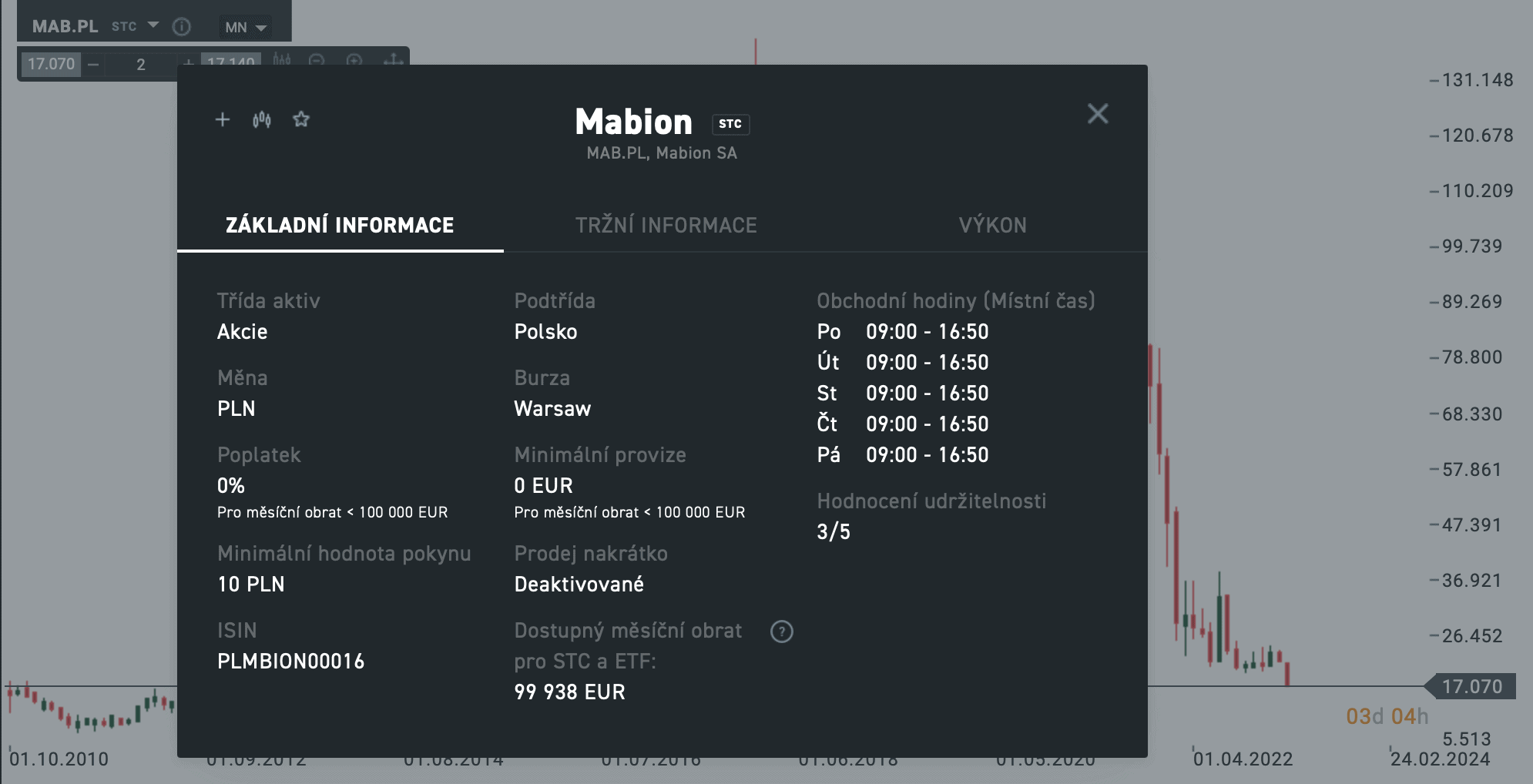Click the info icon next to MAB.PL
This screenshot has width=1533, height=784.
(182, 27)
